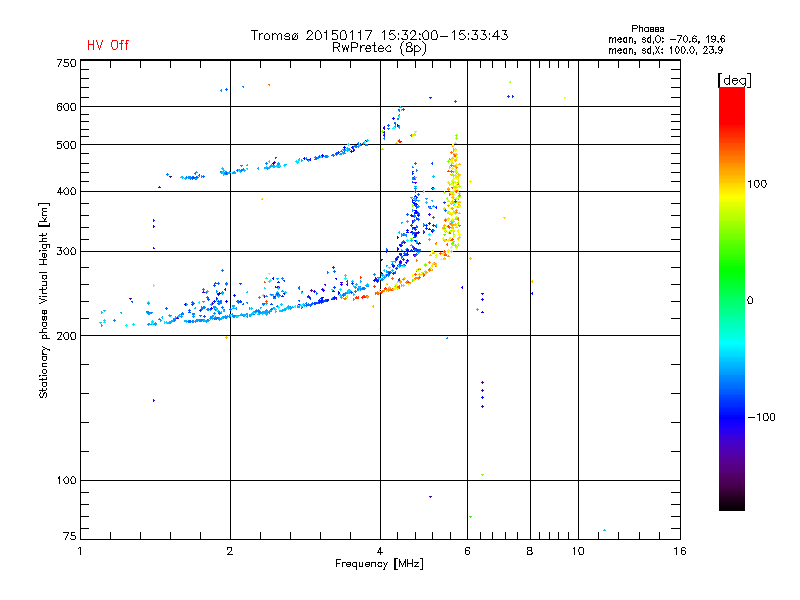Click the red 'HV Off' status label
The width and height of the screenshot is (800, 600).
click(108, 45)
